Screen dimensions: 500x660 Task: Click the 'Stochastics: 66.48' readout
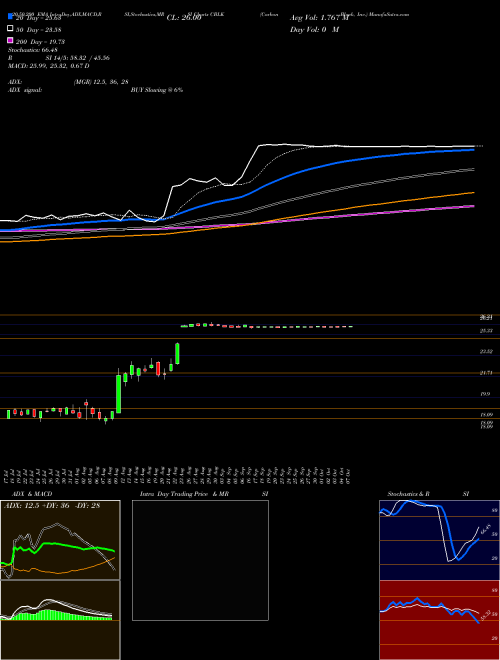click(33, 50)
